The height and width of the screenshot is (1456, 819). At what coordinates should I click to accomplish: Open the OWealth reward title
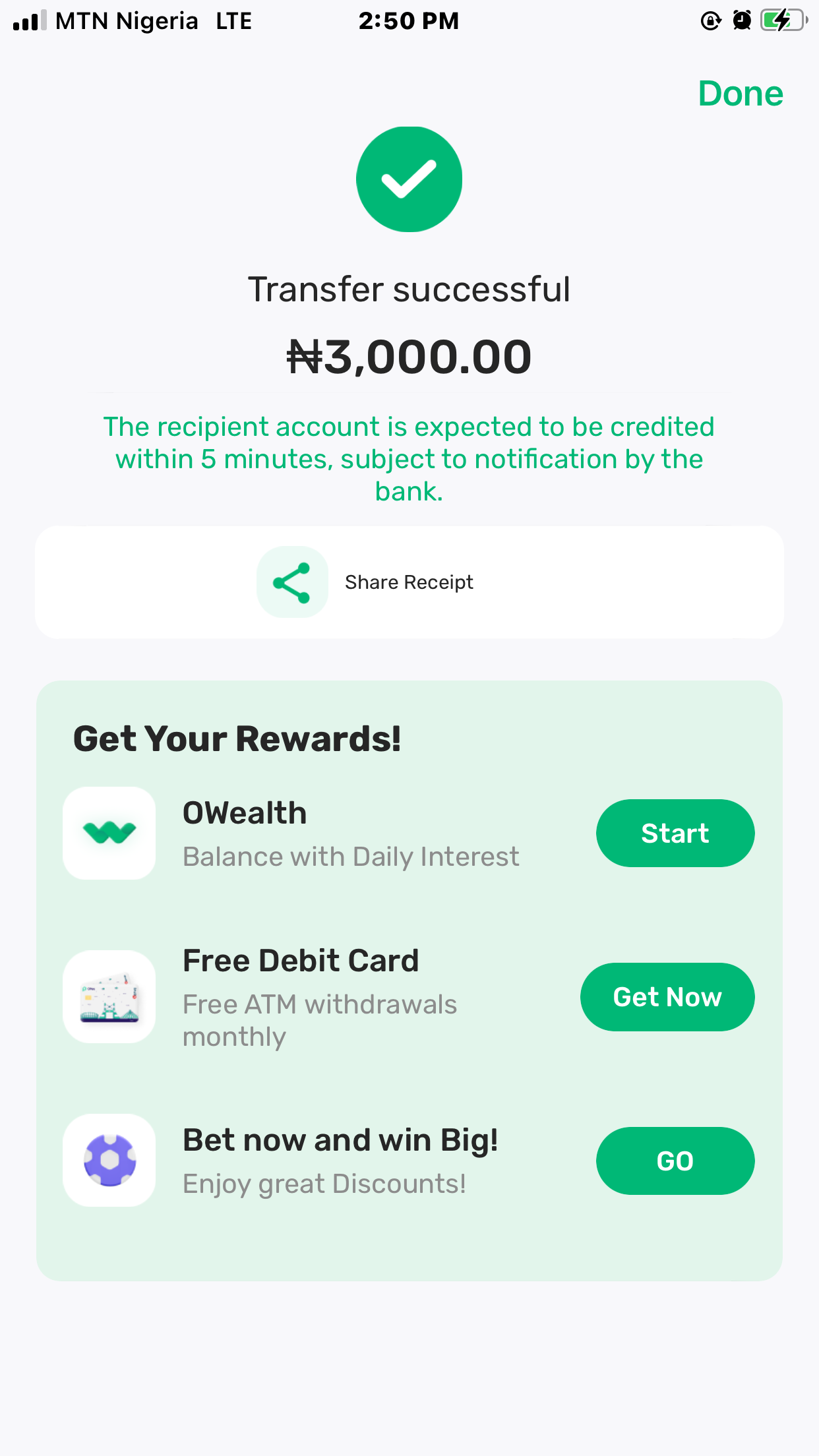(x=245, y=813)
